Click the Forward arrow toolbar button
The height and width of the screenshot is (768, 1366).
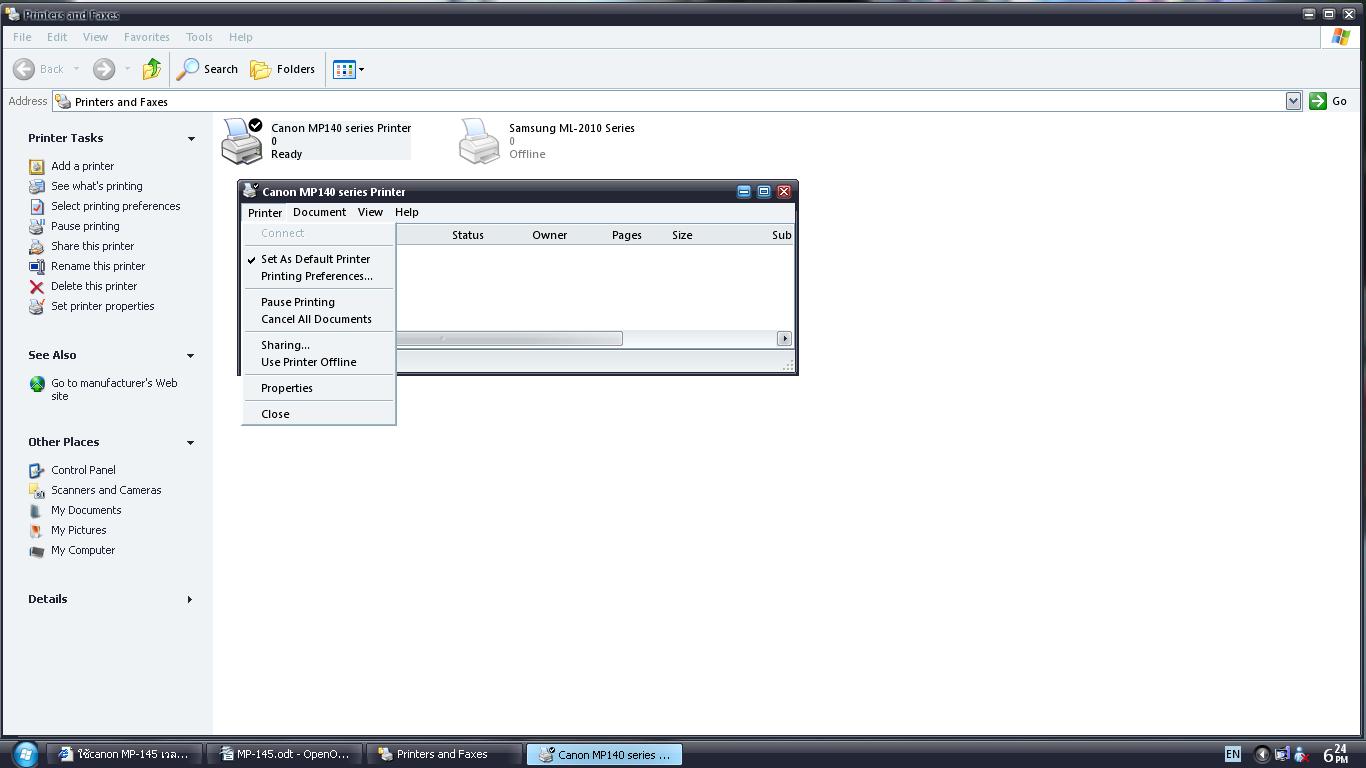104,69
